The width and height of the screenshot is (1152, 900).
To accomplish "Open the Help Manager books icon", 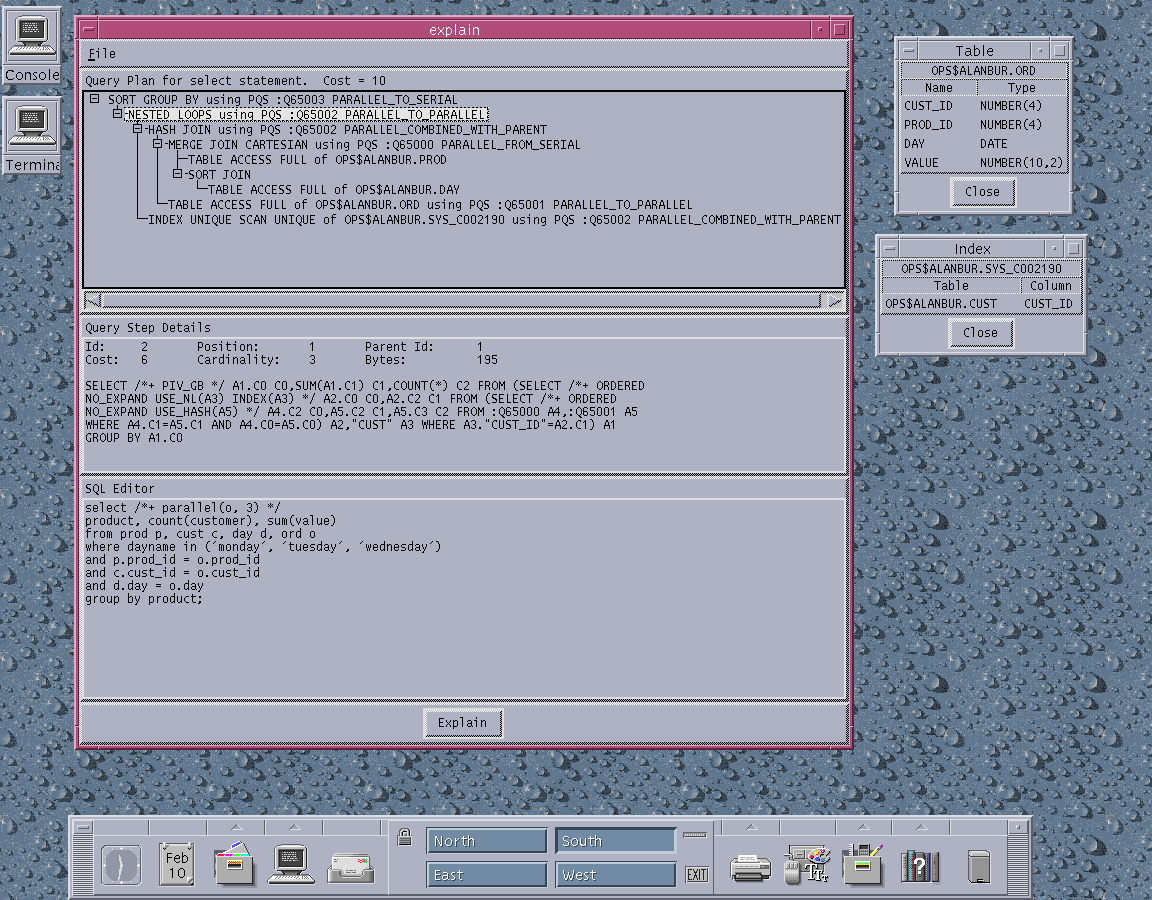I will pos(920,864).
